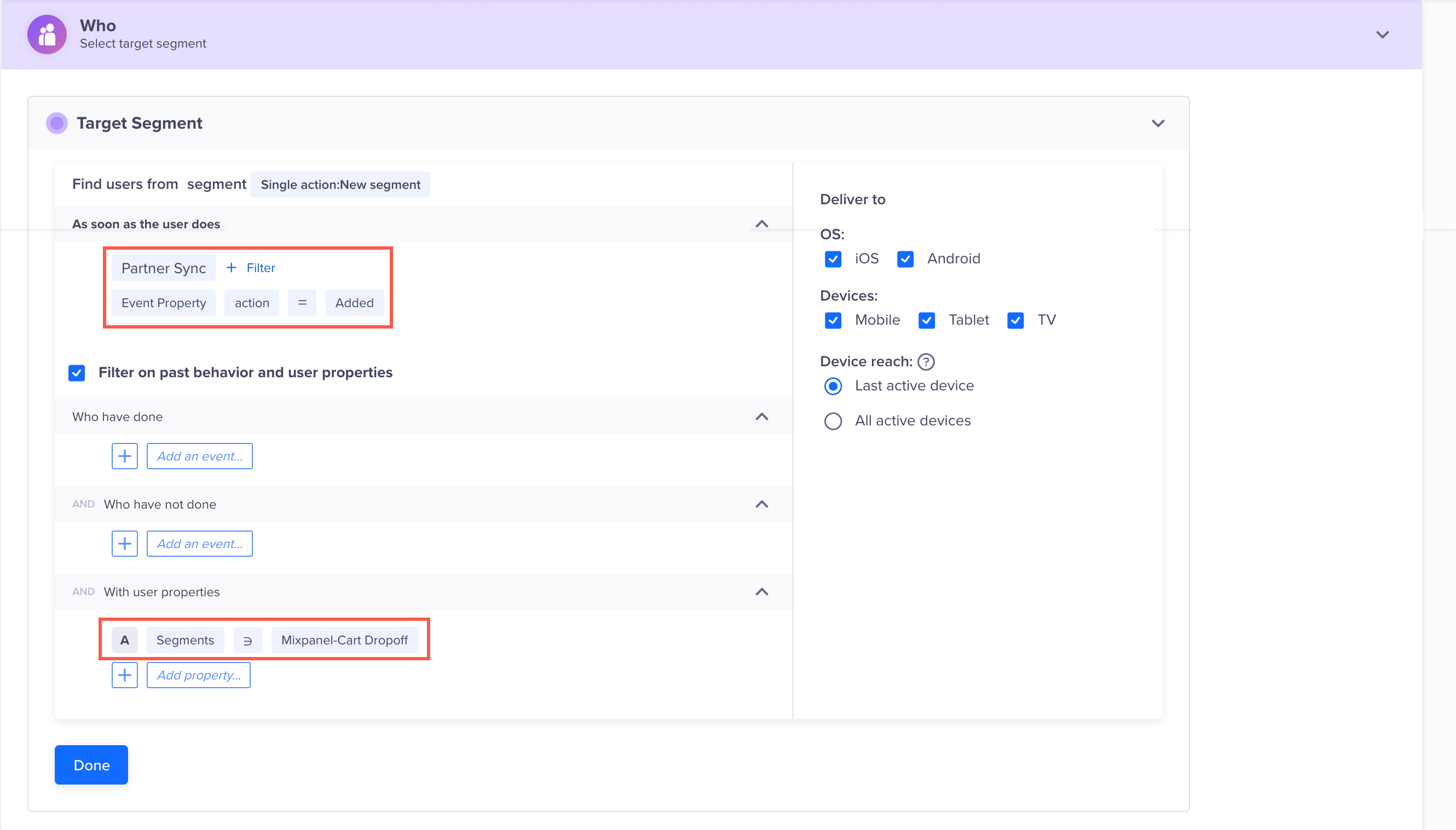
Task: Click the Done button
Action: 91,765
